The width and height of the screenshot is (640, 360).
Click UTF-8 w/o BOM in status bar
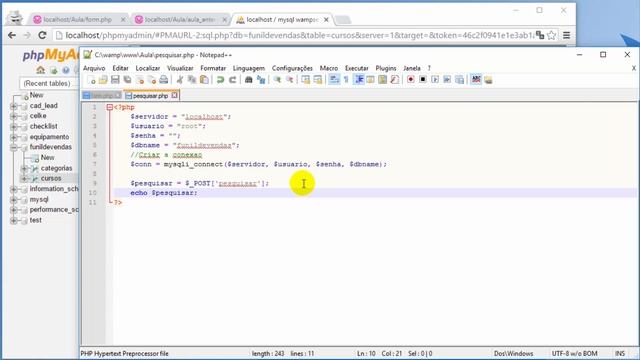(574, 353)
